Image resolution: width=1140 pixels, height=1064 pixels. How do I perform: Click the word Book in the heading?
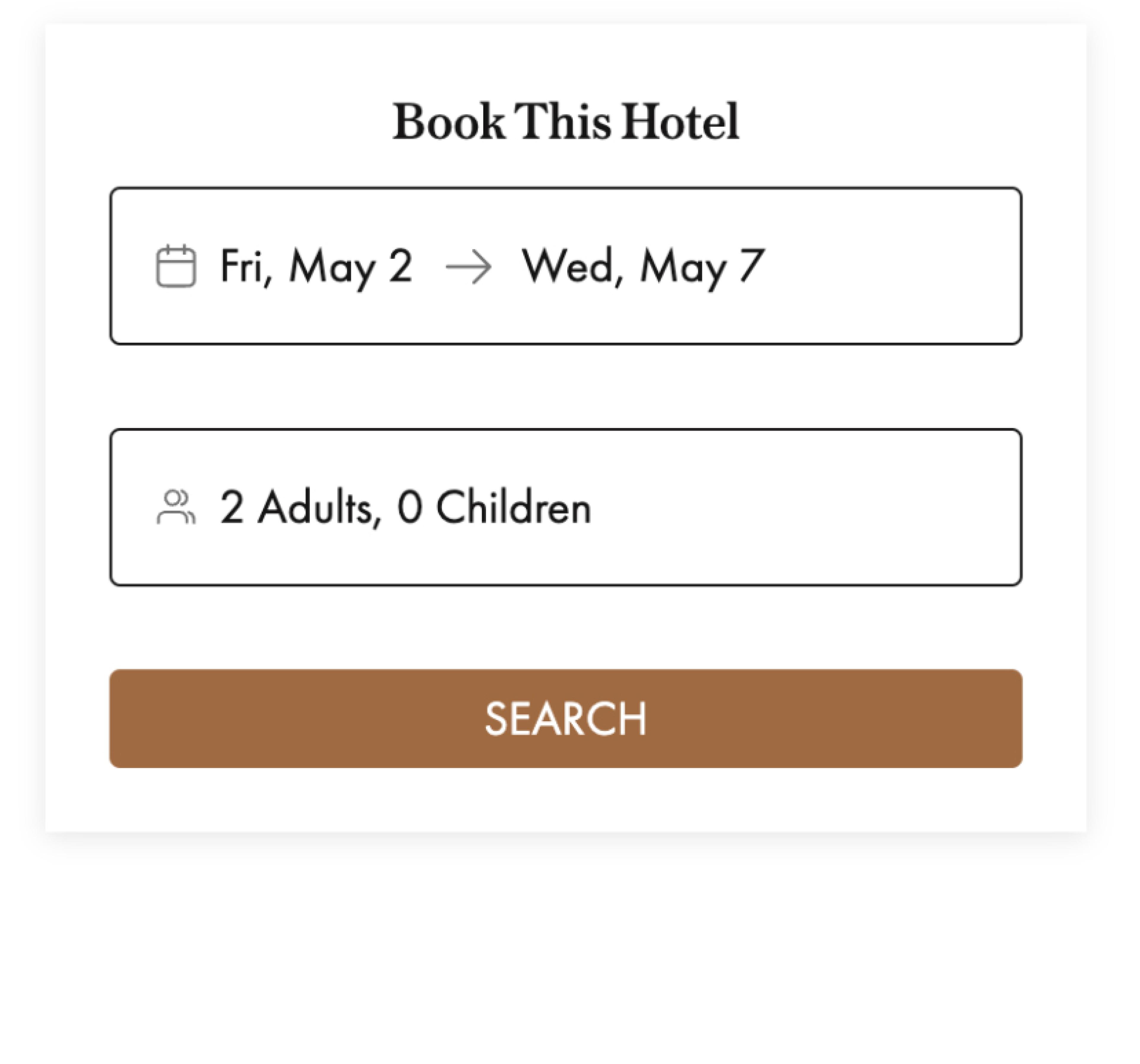(449, 122)
